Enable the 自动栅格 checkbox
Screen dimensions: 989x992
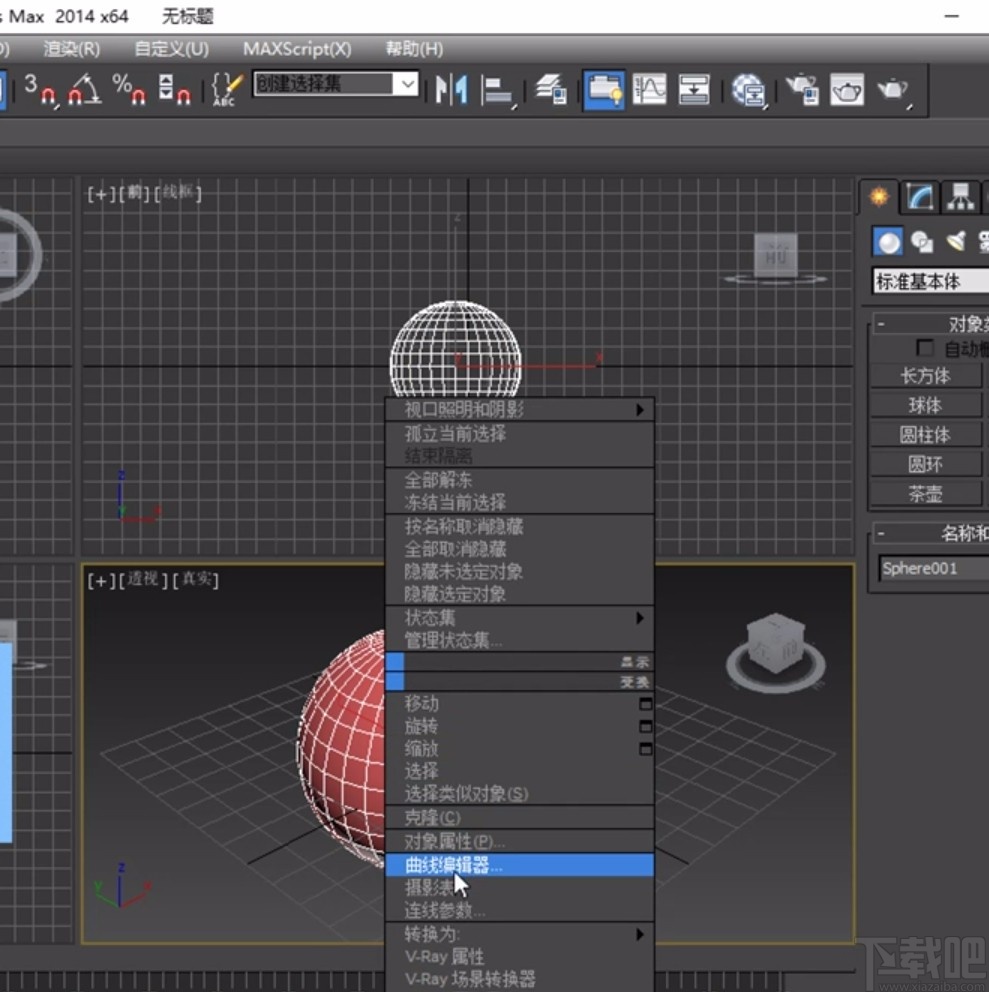[925, 347]
